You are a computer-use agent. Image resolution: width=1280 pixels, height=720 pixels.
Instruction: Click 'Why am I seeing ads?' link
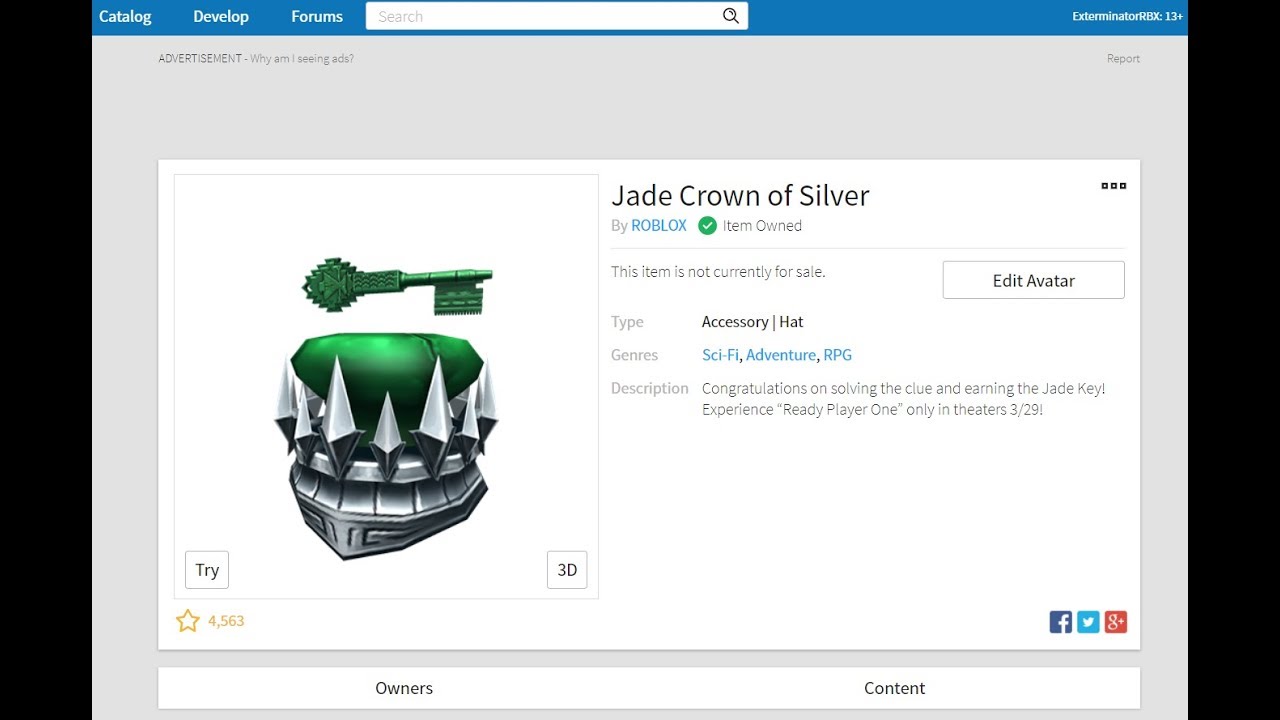point(302,59)
